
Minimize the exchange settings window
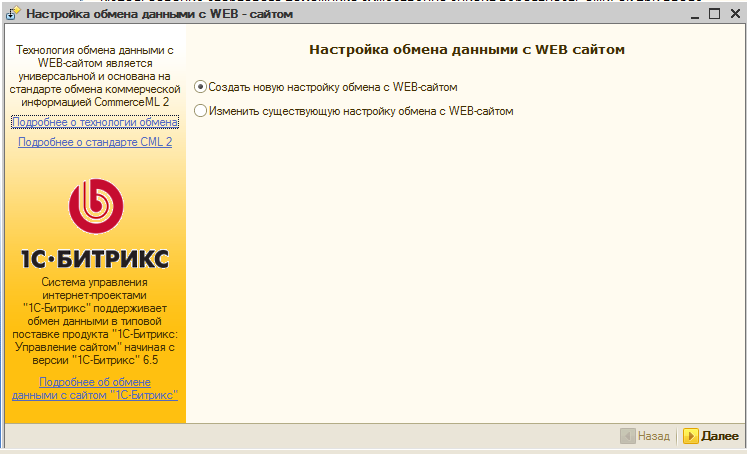click(695, 14)
